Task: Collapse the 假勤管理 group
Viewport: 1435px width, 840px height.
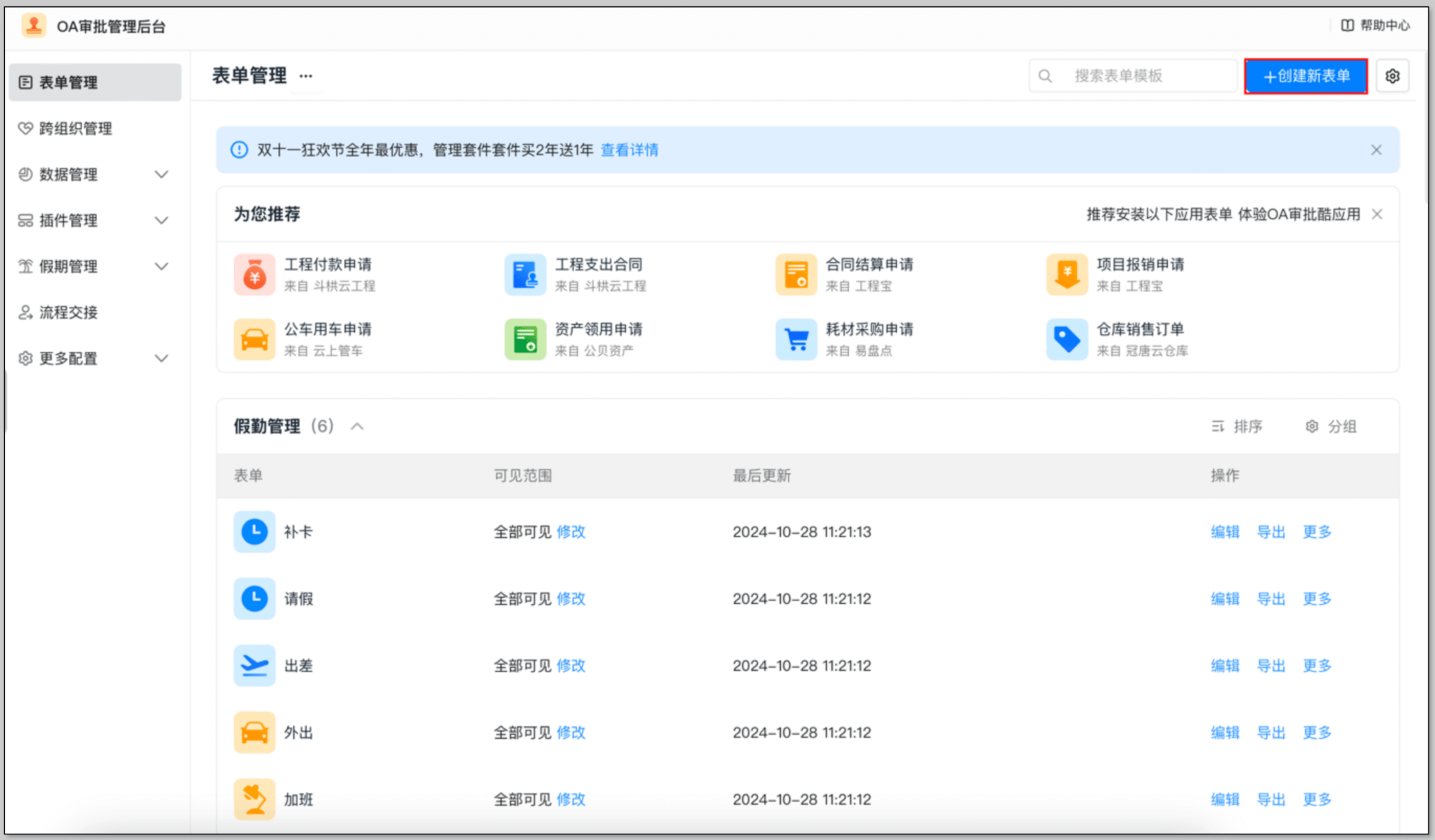Action: [358, 426]
